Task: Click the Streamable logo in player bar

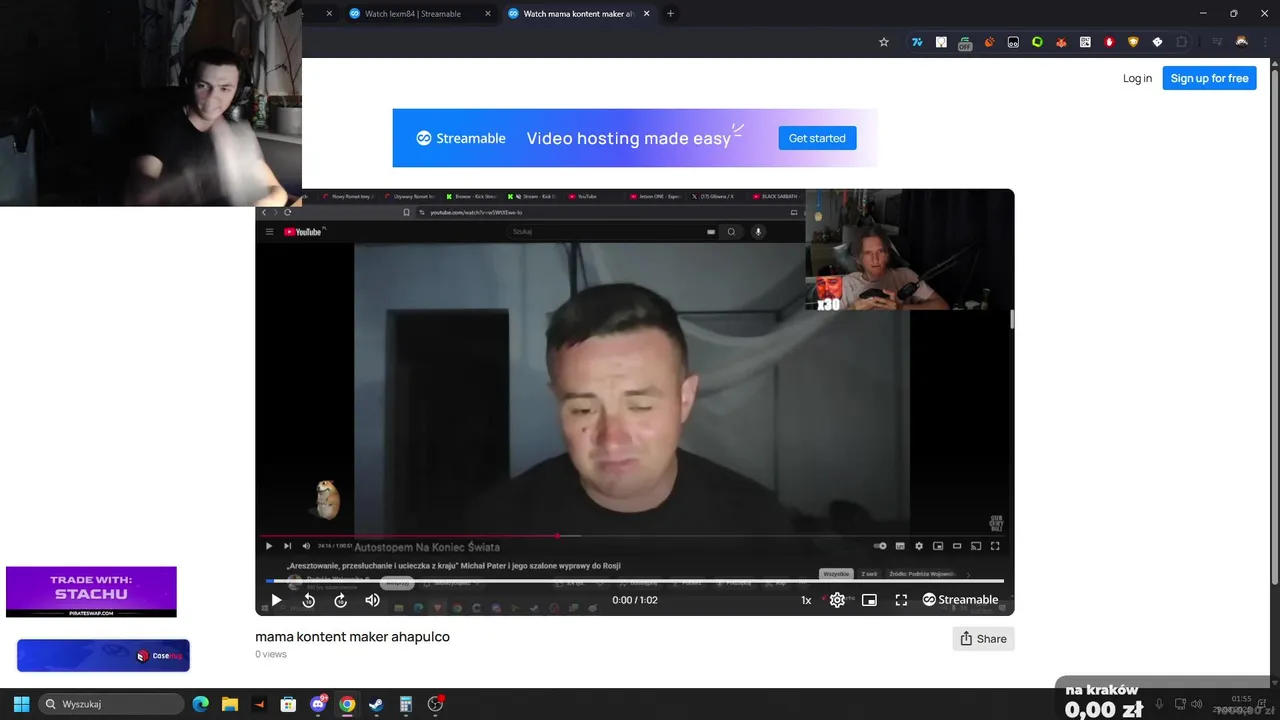Action: click(960, 600)
